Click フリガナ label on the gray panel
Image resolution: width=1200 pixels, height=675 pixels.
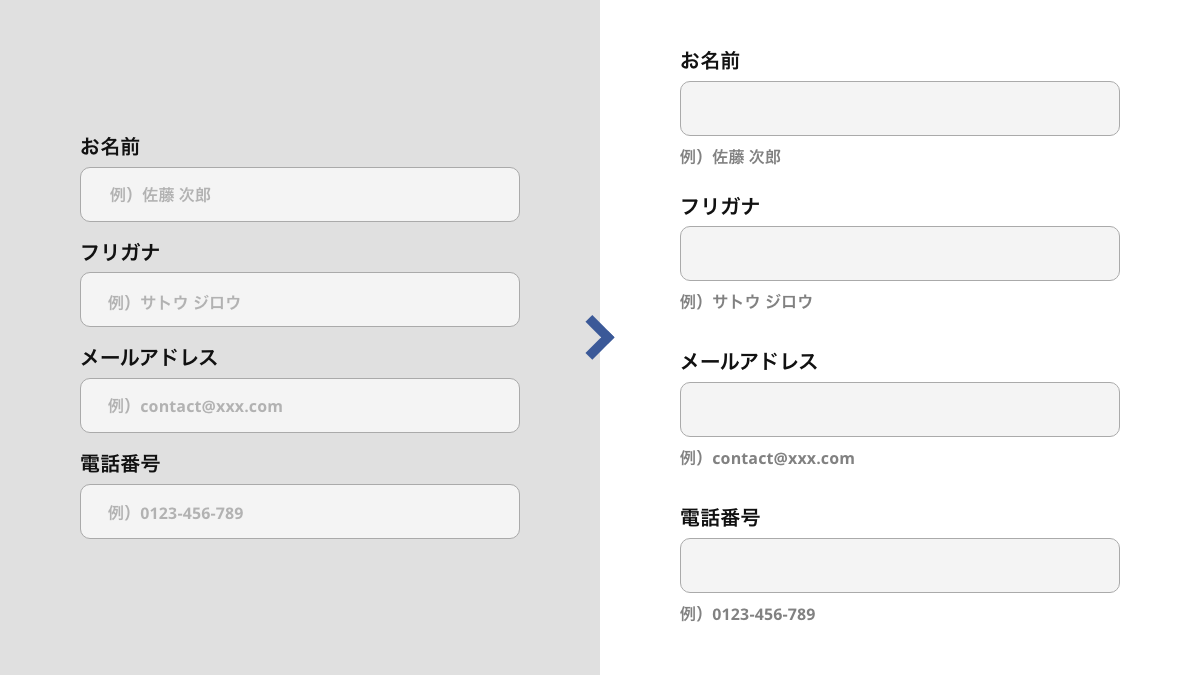click(120, 252)
